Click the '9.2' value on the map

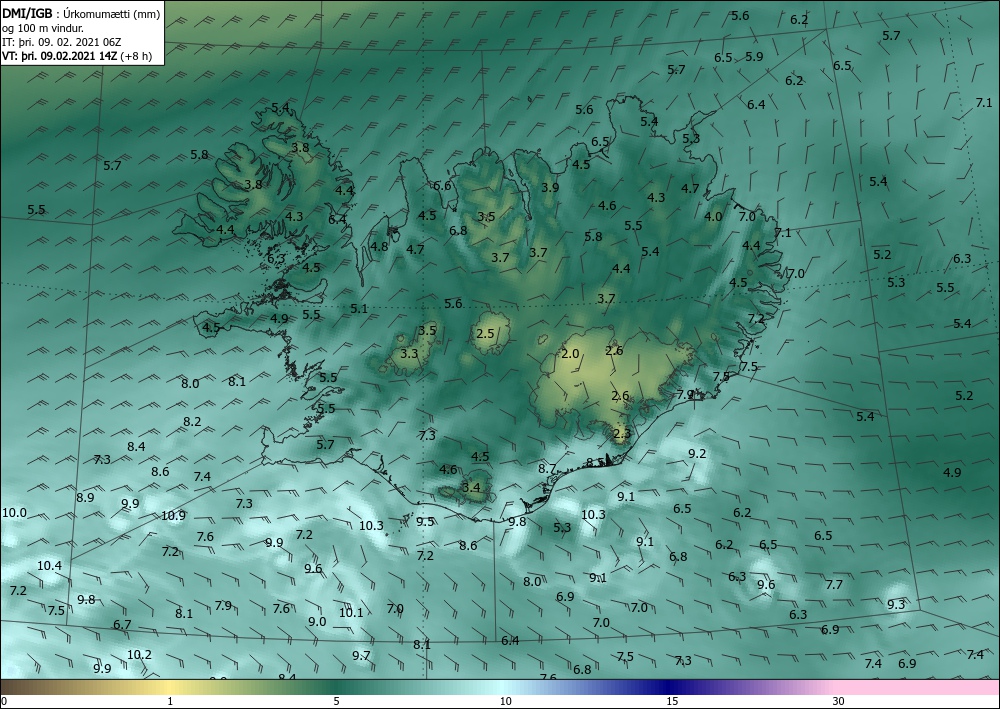click(x=697, y=453)
